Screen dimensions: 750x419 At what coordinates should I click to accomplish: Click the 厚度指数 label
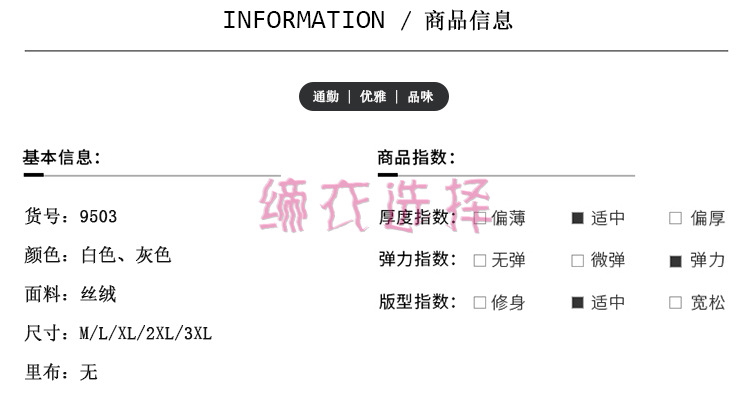point(417,218)
